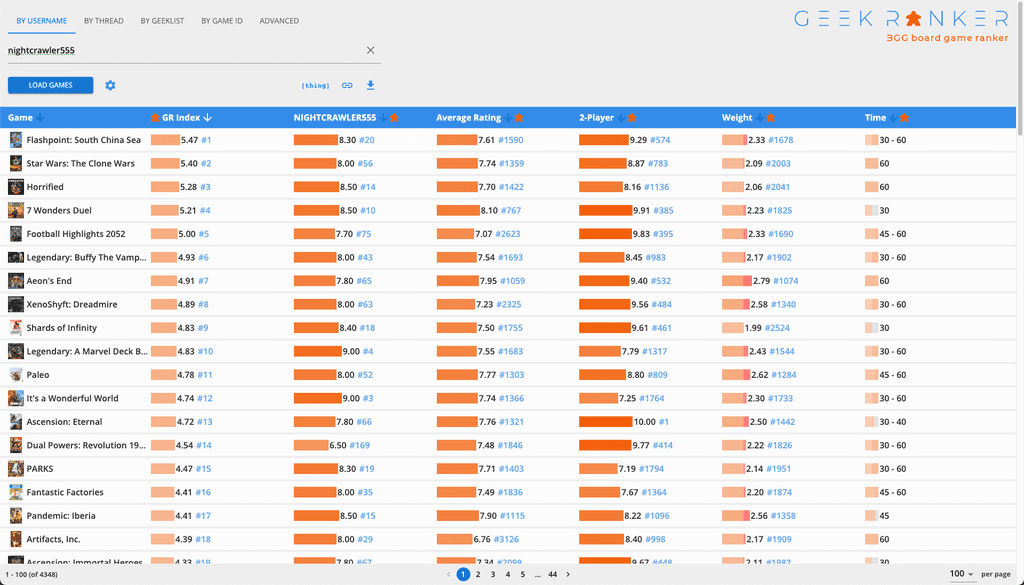Click Ascension: Eternal 2-Player rank #1
Image resolution: width=1024 pixels, height=585 pixels.
tap(664, 422)
